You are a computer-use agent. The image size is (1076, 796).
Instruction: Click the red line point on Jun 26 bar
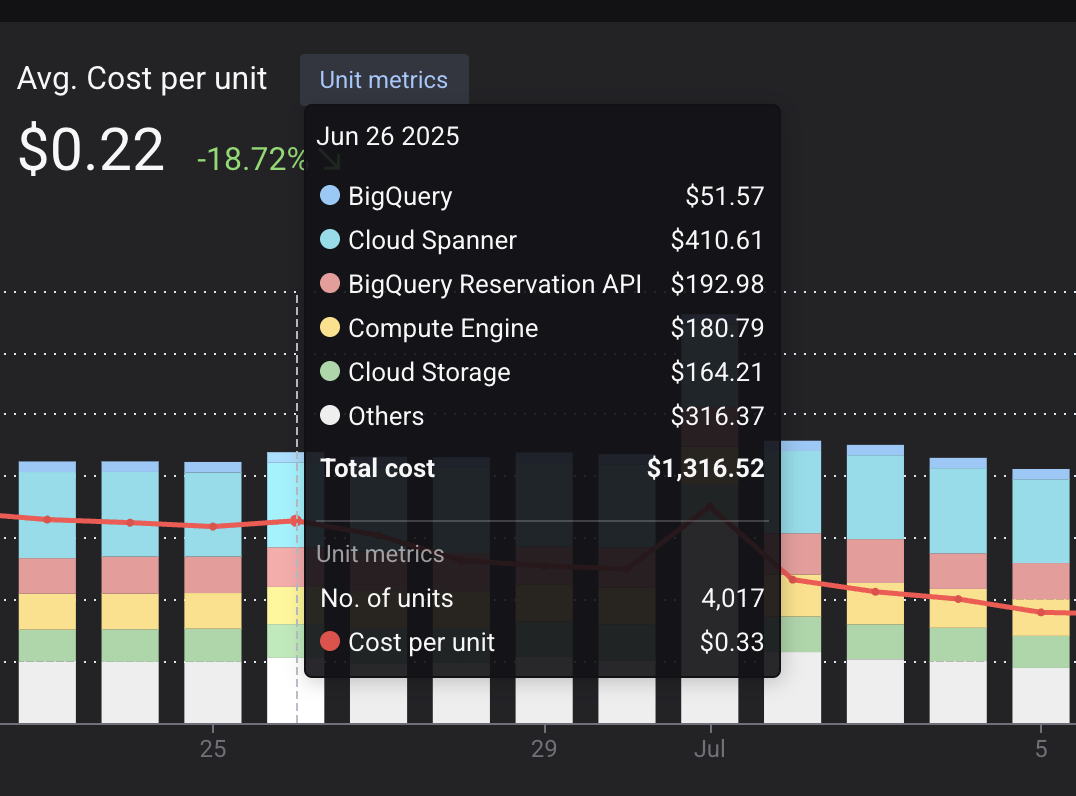(x=296, y=521)
